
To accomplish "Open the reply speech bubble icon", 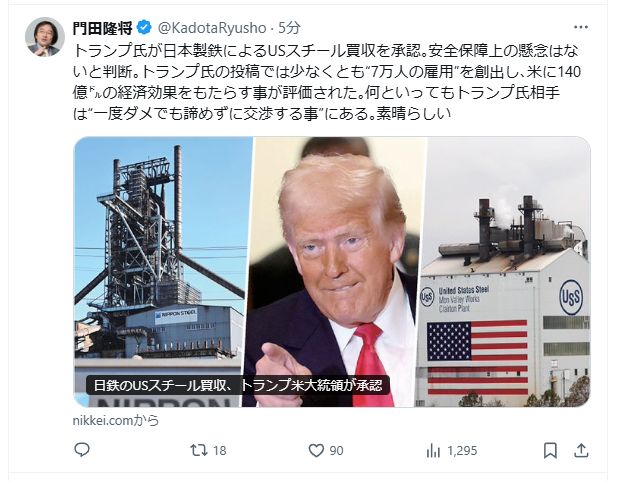I will tap(82, 450).
